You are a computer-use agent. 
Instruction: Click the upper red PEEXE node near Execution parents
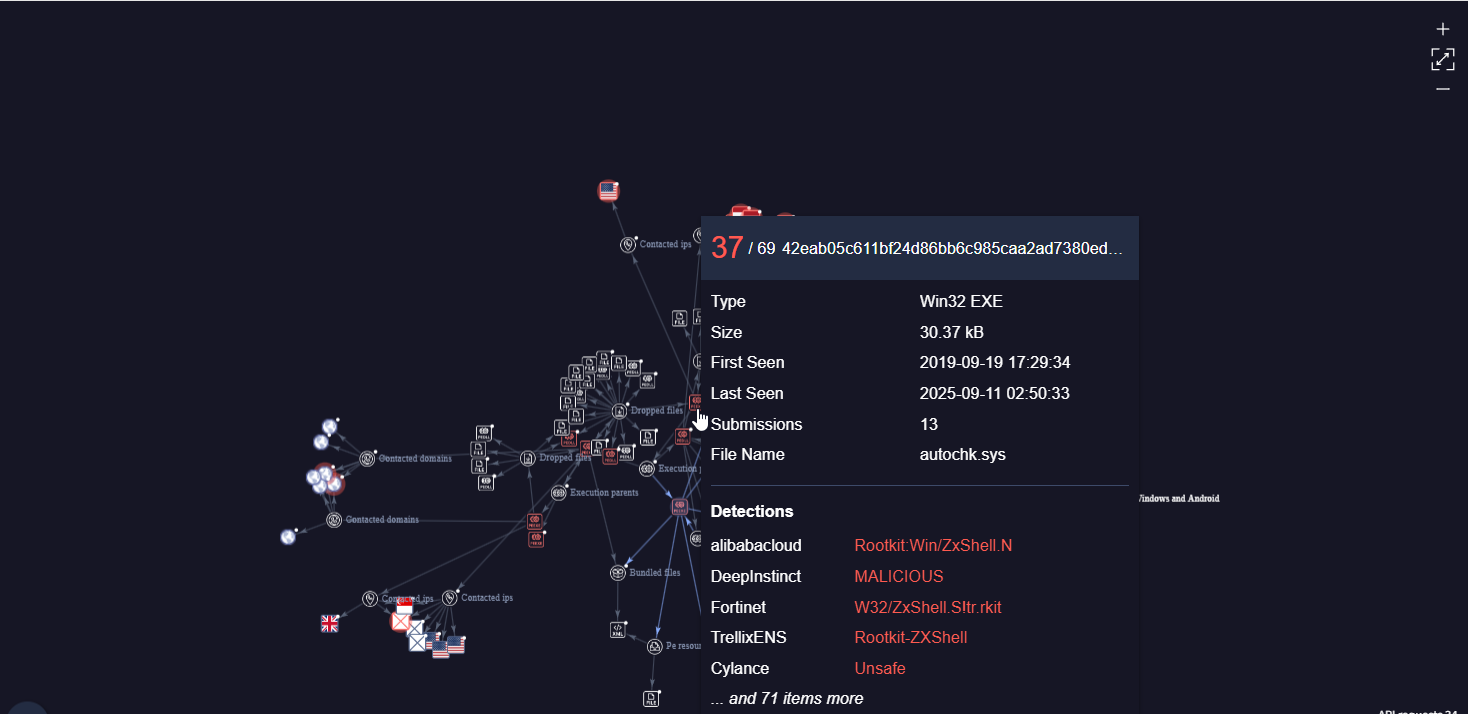click(x=535, y=521)
